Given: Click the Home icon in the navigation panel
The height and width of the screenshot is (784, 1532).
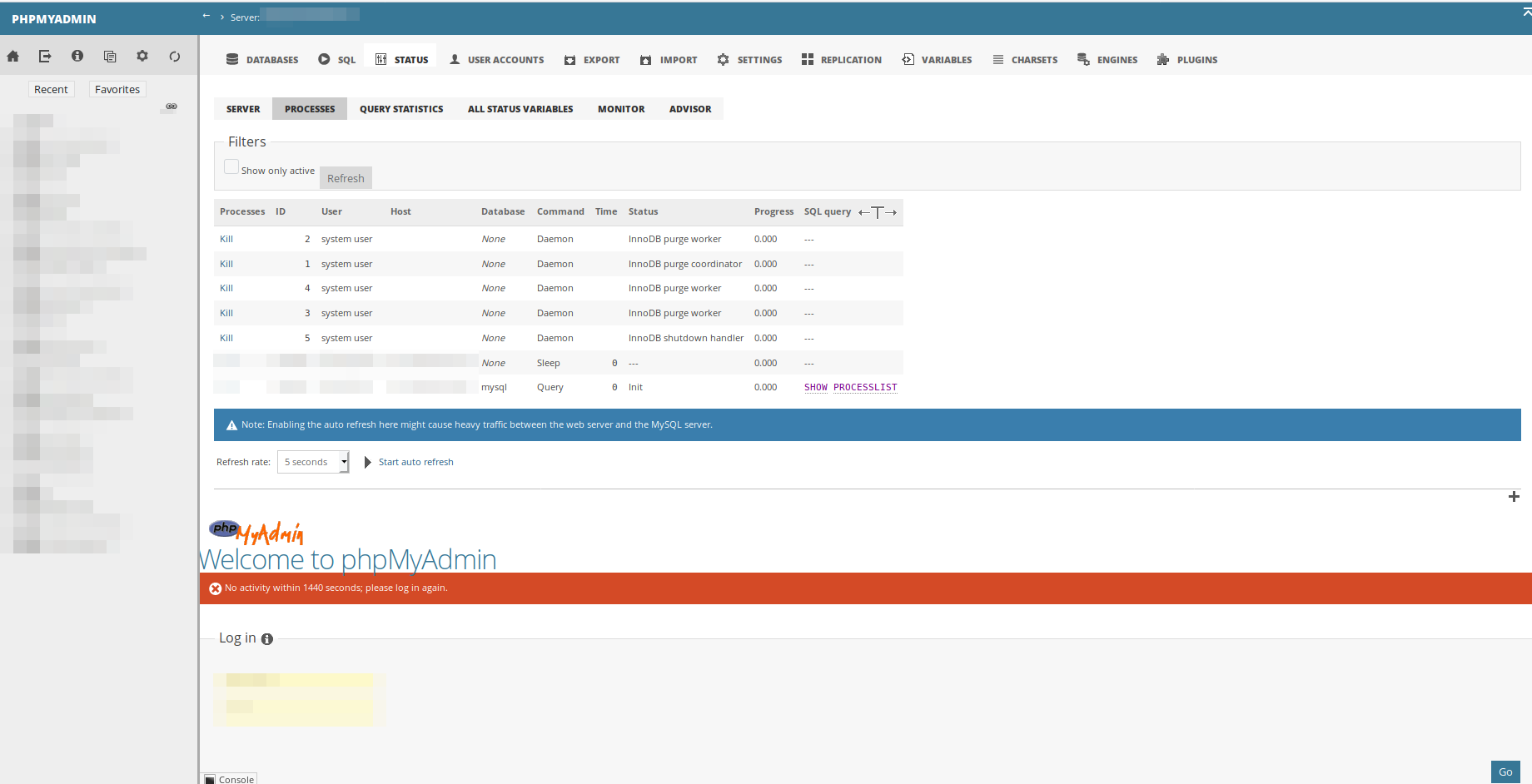Looking at the screenshot, I should [12, 56].
